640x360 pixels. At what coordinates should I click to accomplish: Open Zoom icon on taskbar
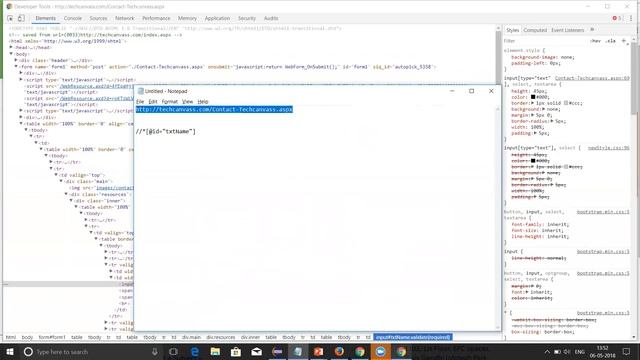(x=380, y=352)
